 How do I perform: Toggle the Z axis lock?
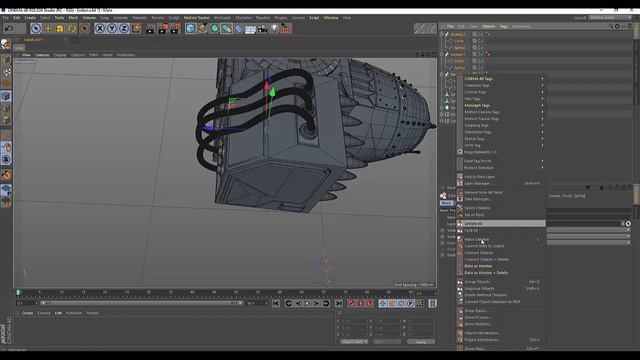[x=124, y=28]
